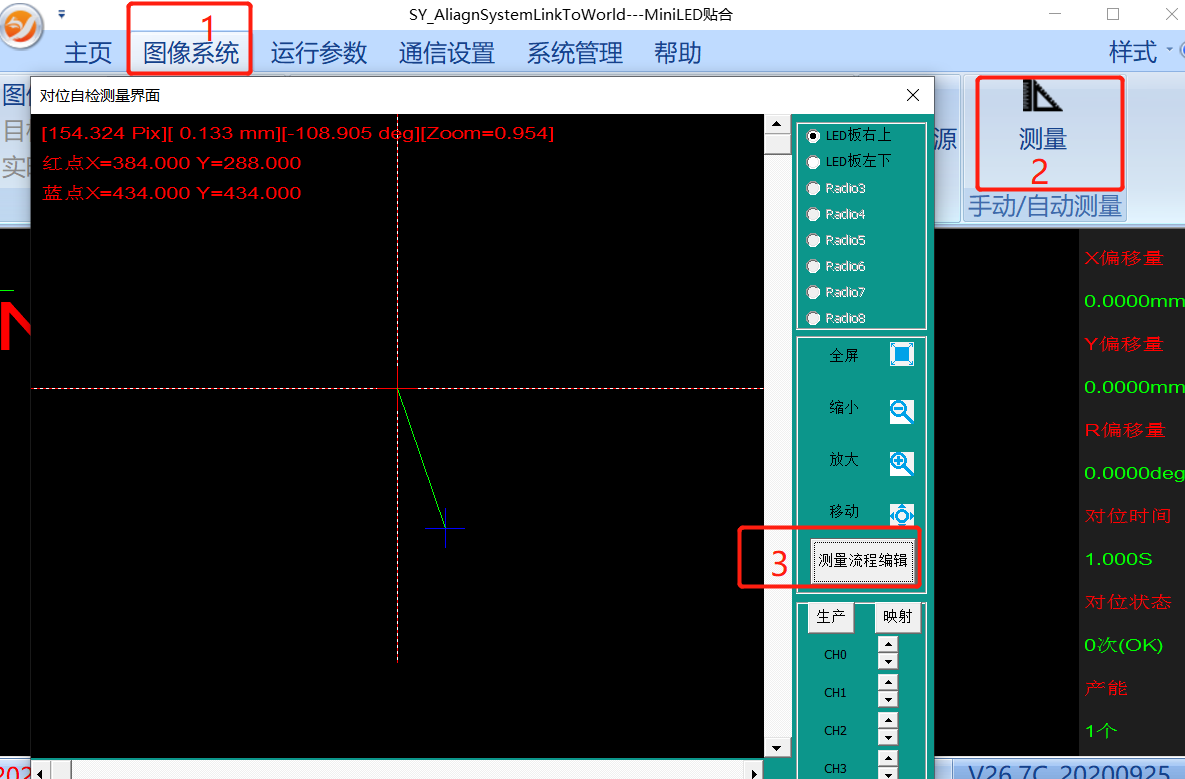1185x779 pixels.
Task: Click the vertical scrollbar down arrow of image view
Action: click(x=776, y=747)
